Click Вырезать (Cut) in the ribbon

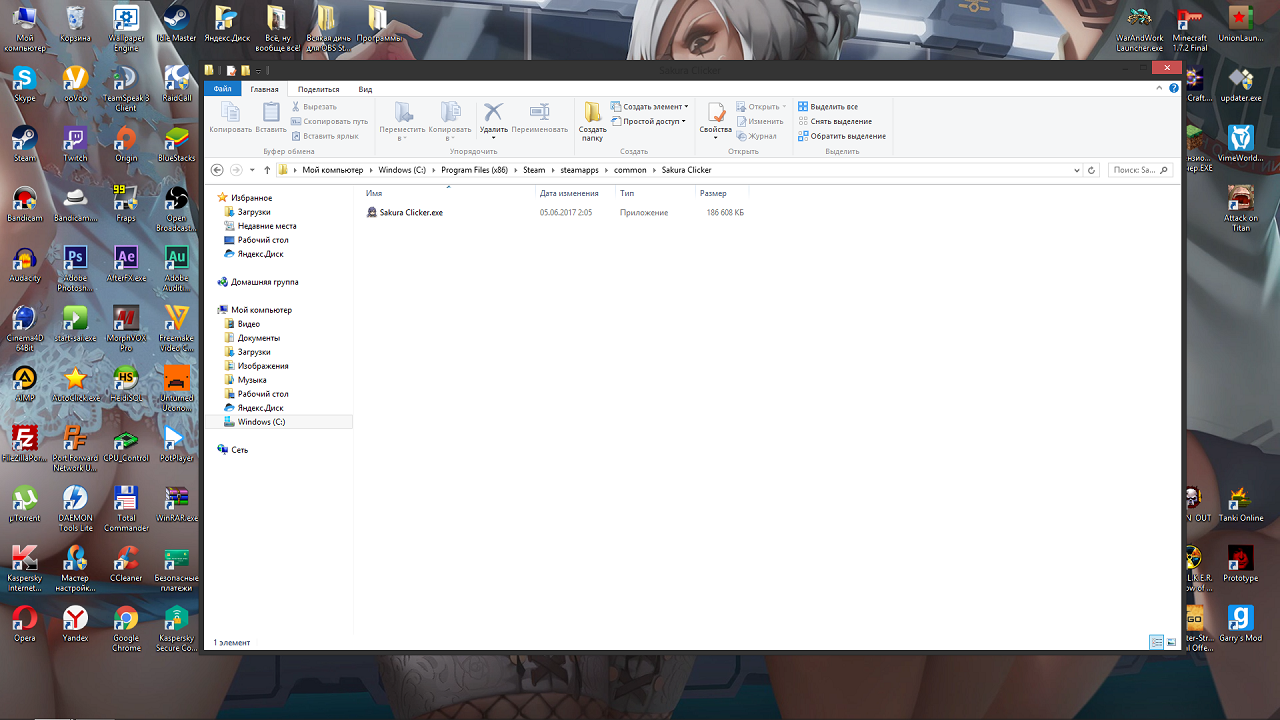point(314,106)
